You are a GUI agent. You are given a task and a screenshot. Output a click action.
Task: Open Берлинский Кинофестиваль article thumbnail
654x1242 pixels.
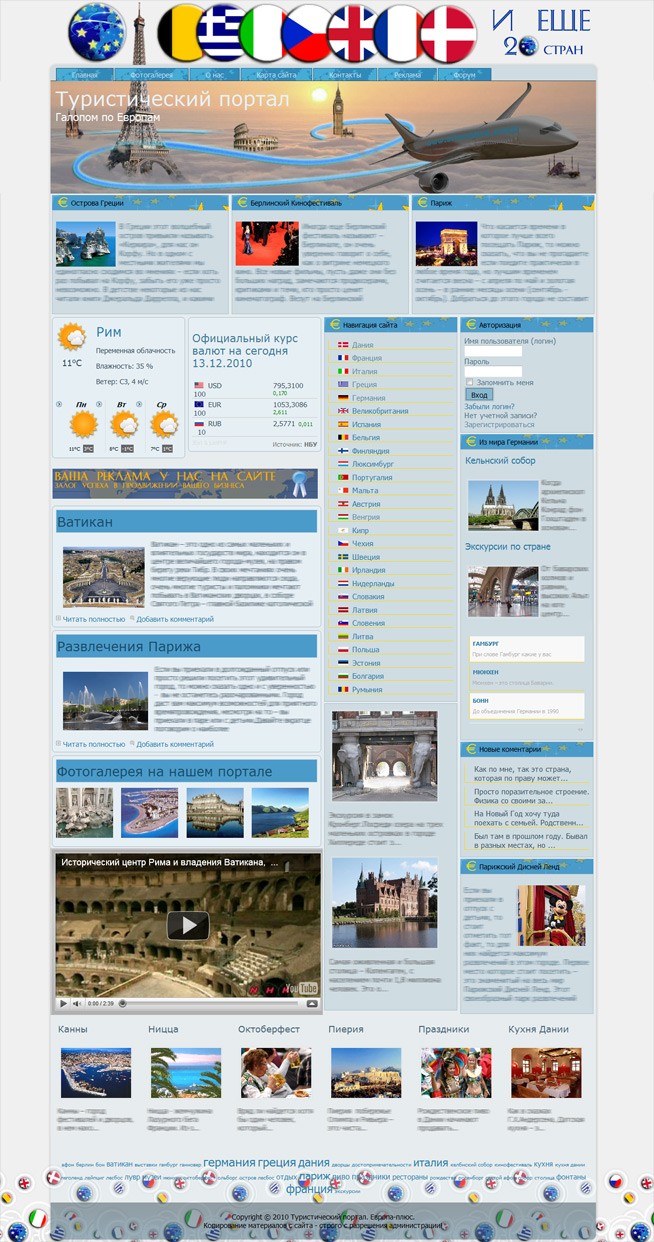(267, 243)
